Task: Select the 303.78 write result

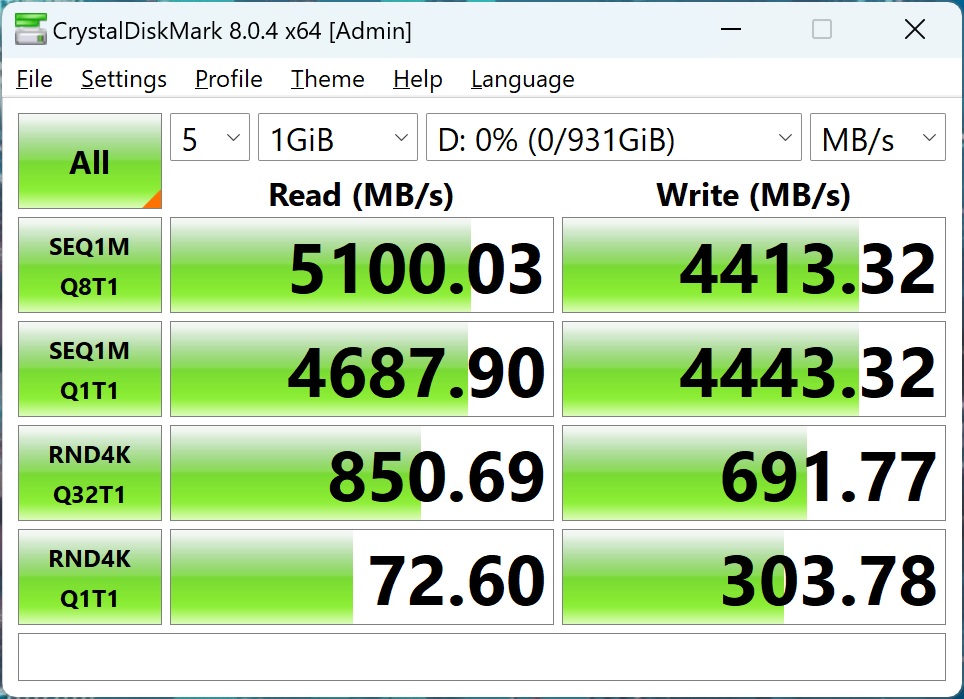Action: [x=754, y=577]
